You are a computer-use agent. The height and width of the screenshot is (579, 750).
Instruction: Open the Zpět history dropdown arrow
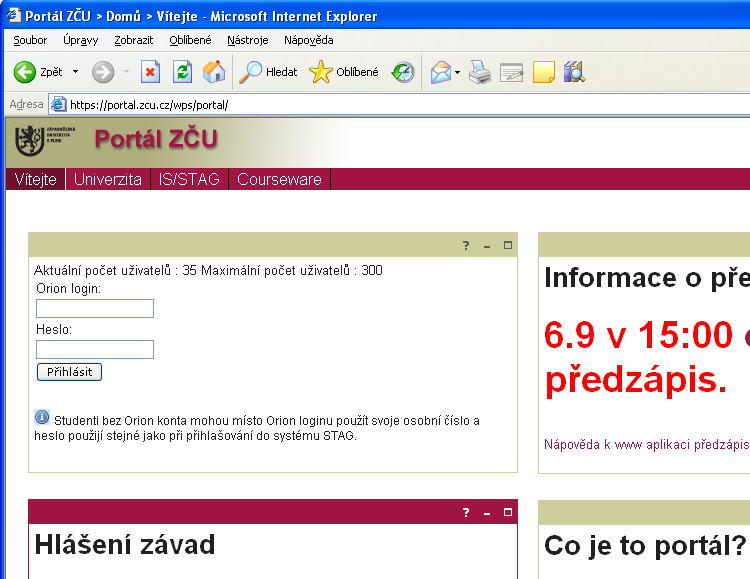(75, 72)
